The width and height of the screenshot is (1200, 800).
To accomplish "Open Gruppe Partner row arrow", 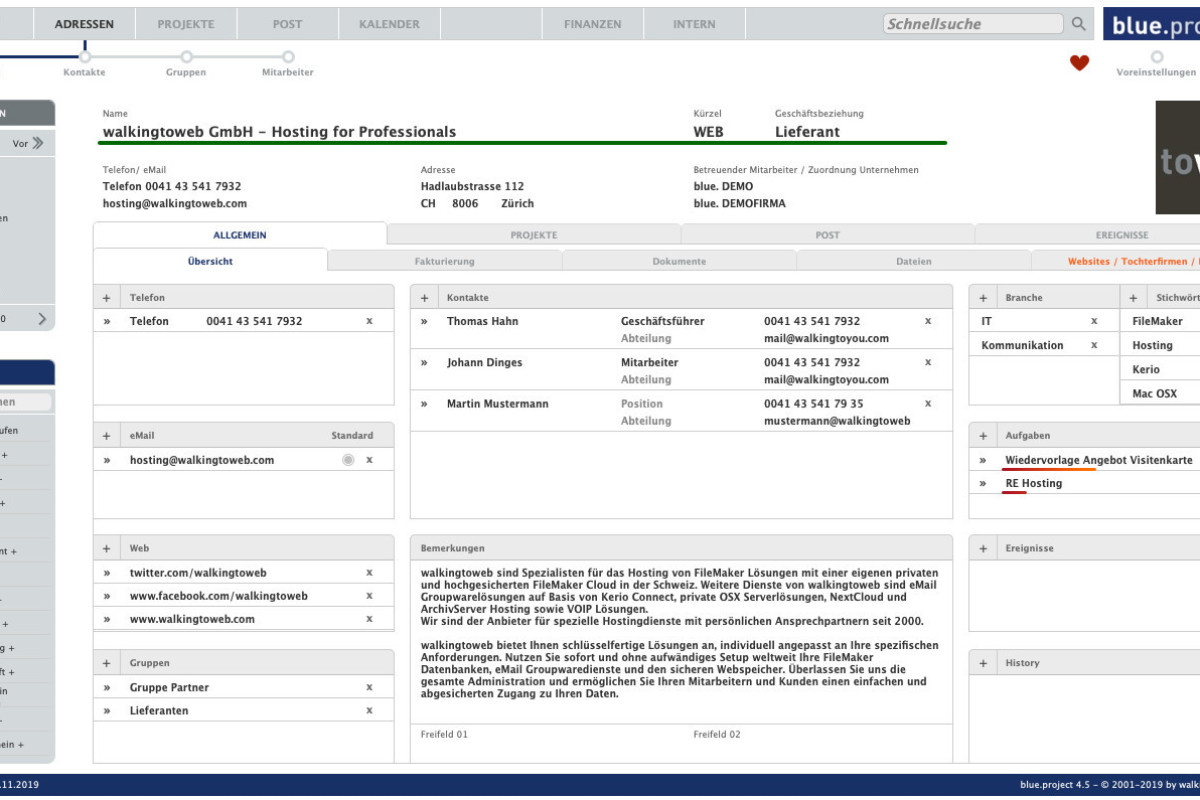I will point(107,688).
